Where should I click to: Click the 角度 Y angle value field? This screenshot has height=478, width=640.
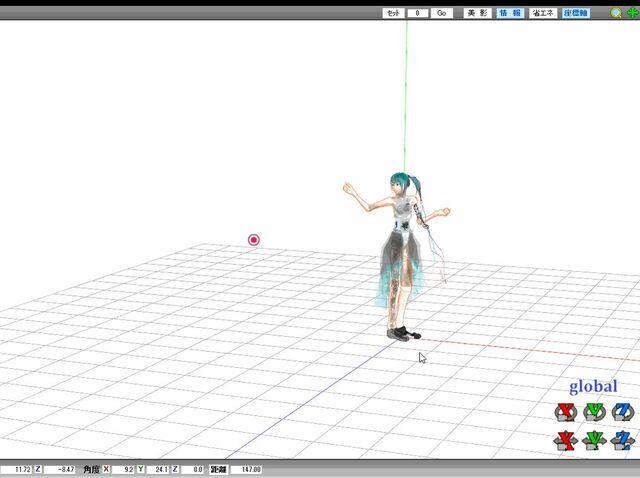(158, 469)
